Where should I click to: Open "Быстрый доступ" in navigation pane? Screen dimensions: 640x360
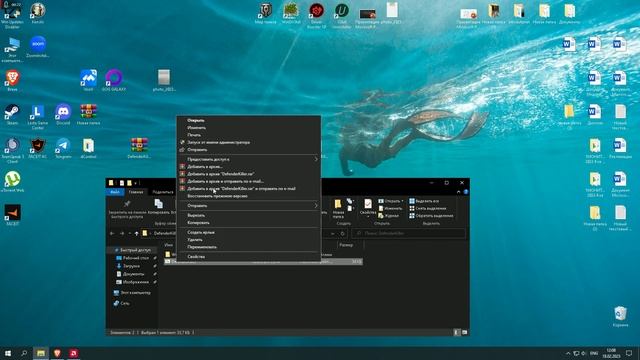(x=132, y=250)
